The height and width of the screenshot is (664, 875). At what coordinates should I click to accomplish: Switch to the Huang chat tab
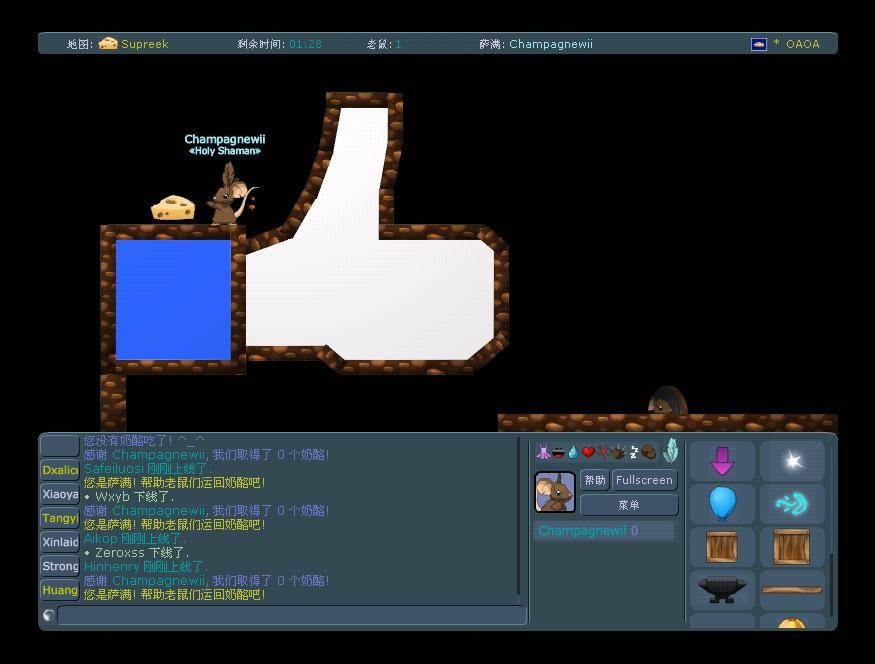60,590
